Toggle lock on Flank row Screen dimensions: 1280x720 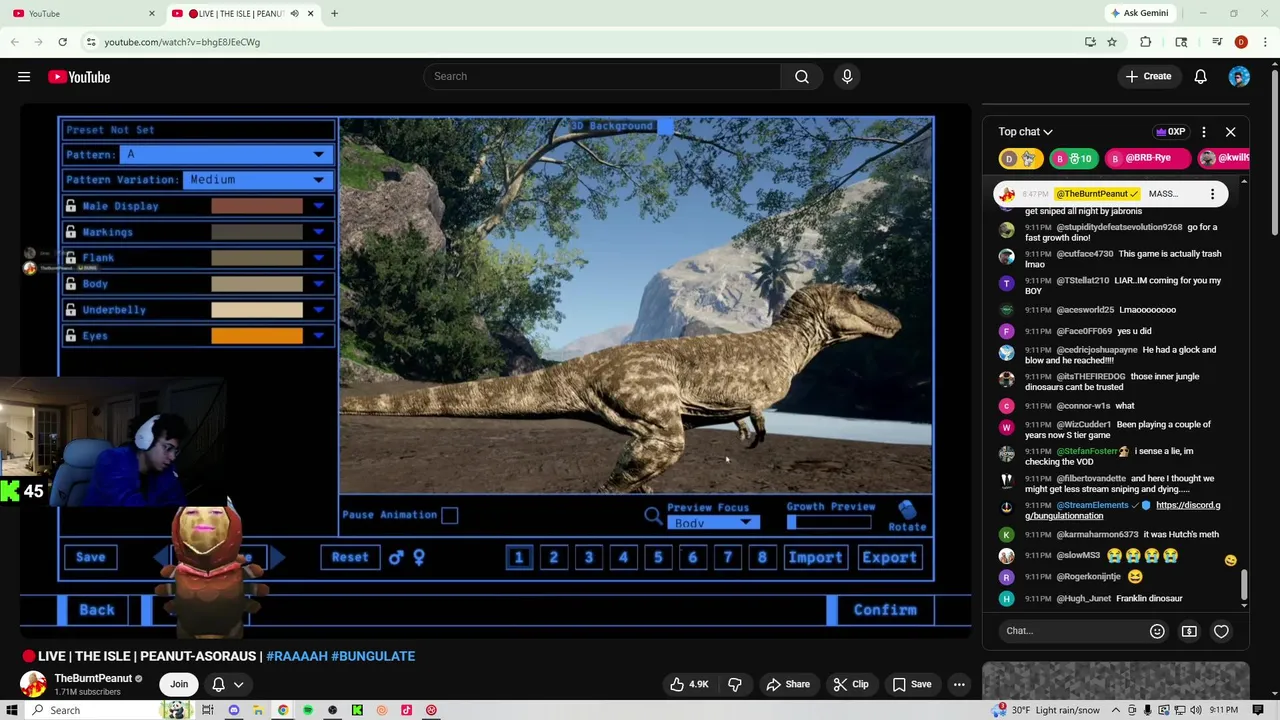pyautogui.click(x=71, y=258)
